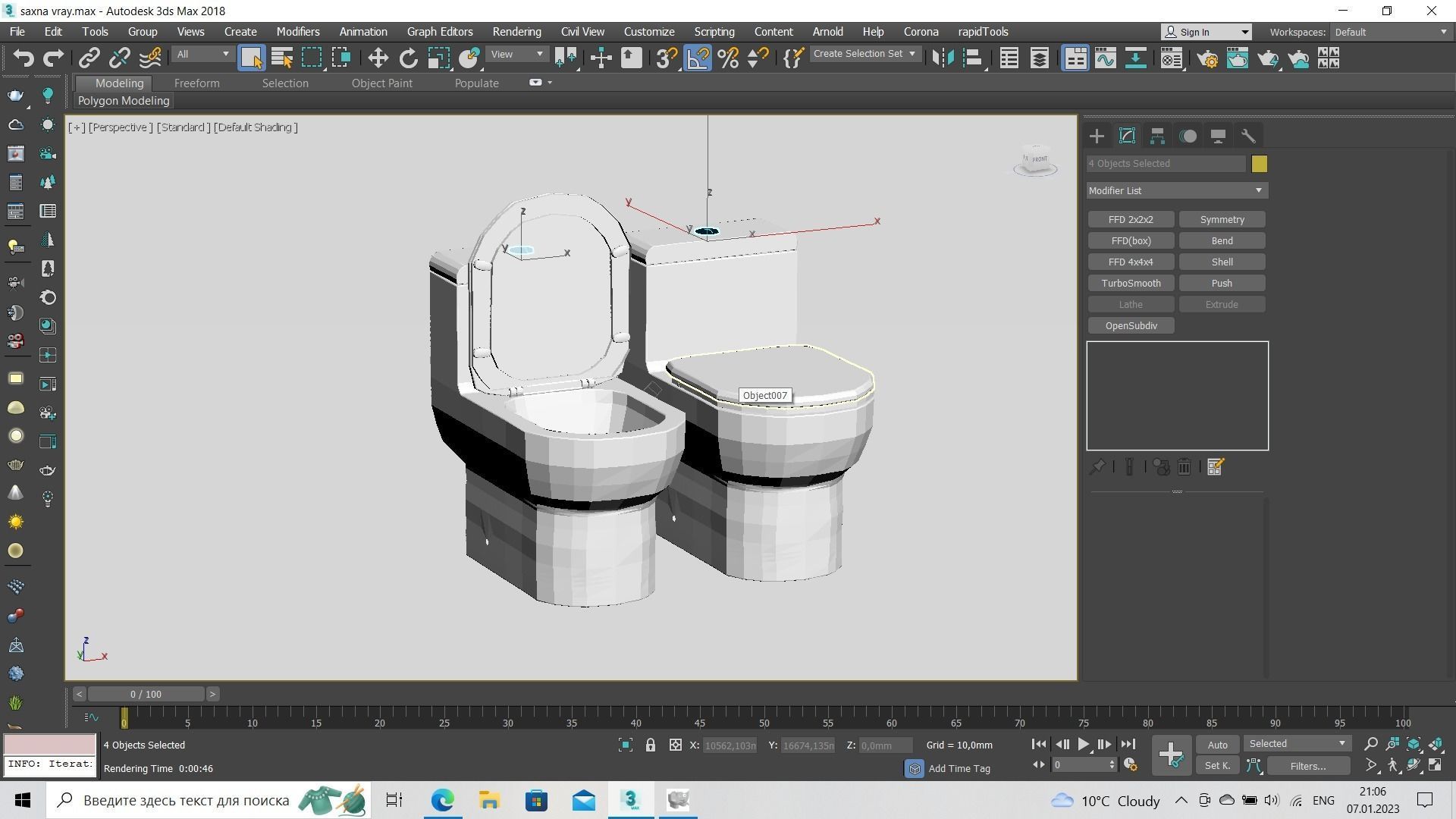Image resolution: width=1456 pixels, height=819 pixels.
Task: Open the Rendering menu
Action: pos(516,32)
